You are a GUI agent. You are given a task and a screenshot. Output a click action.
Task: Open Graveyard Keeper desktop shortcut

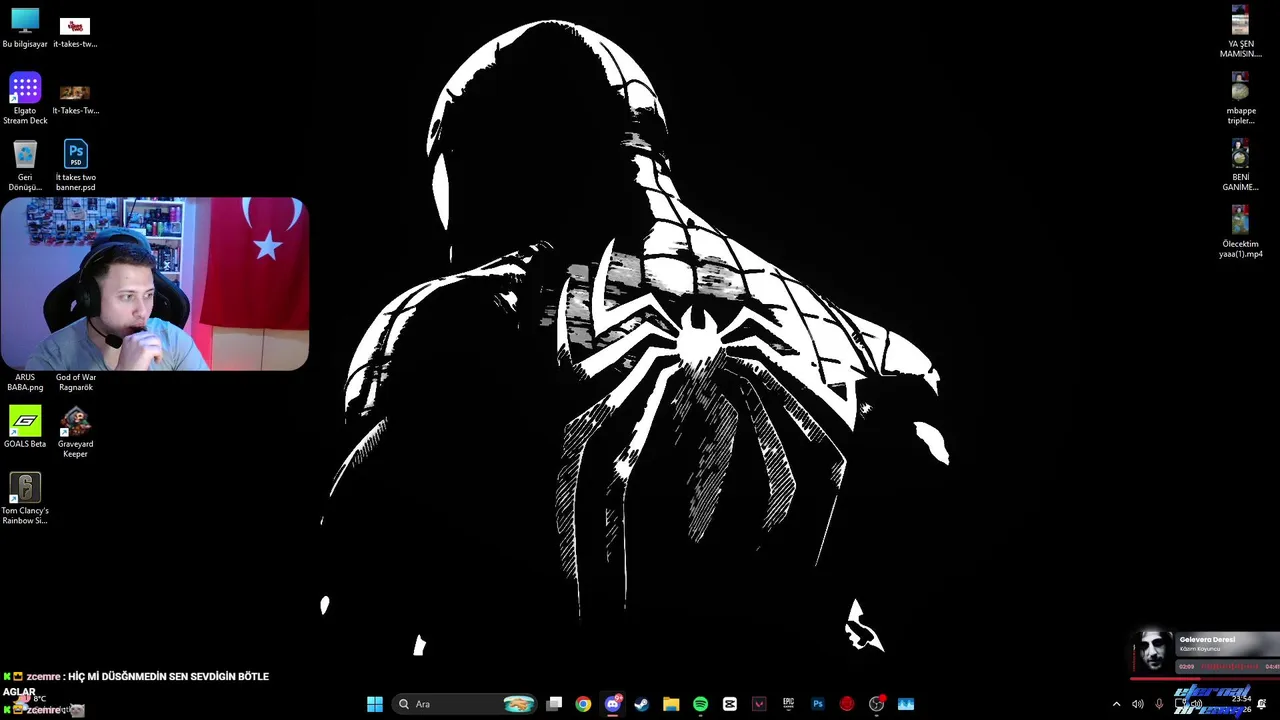(75, 432)
